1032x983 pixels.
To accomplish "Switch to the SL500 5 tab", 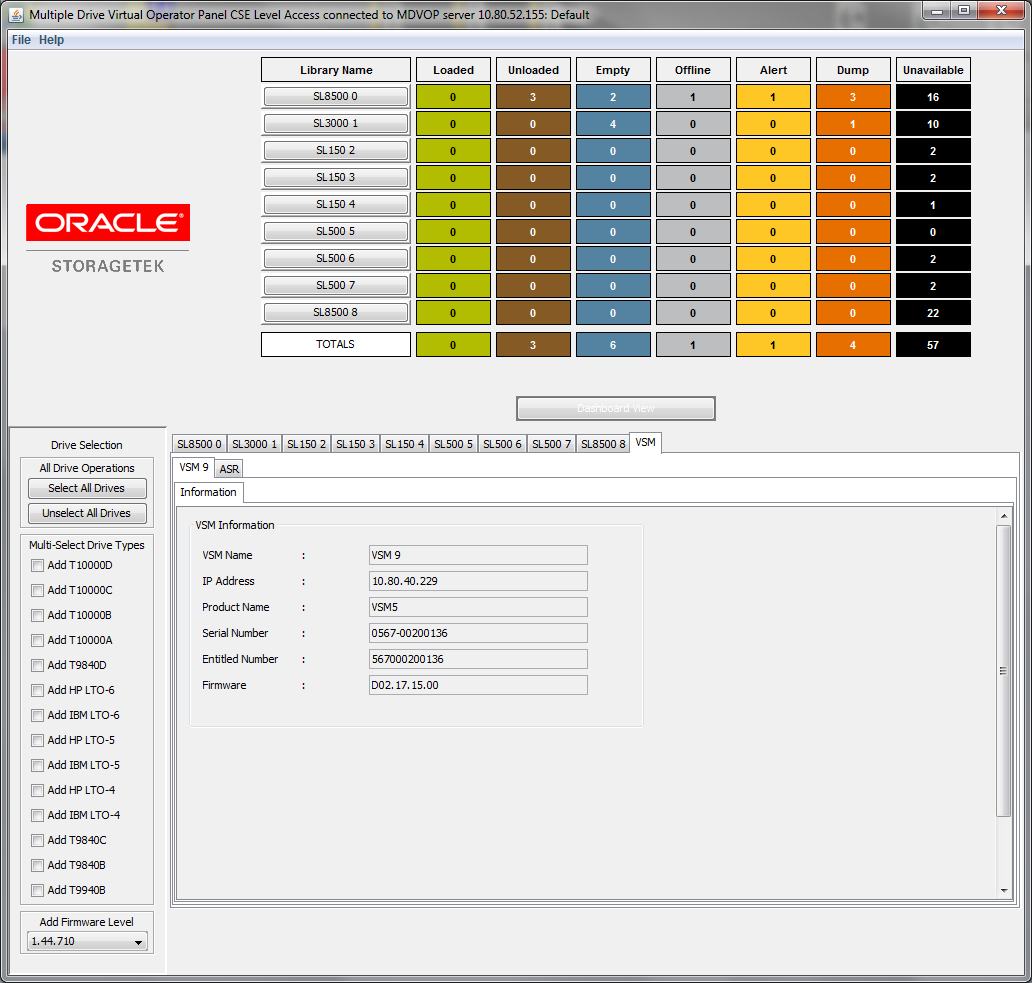I will [453, 444].
